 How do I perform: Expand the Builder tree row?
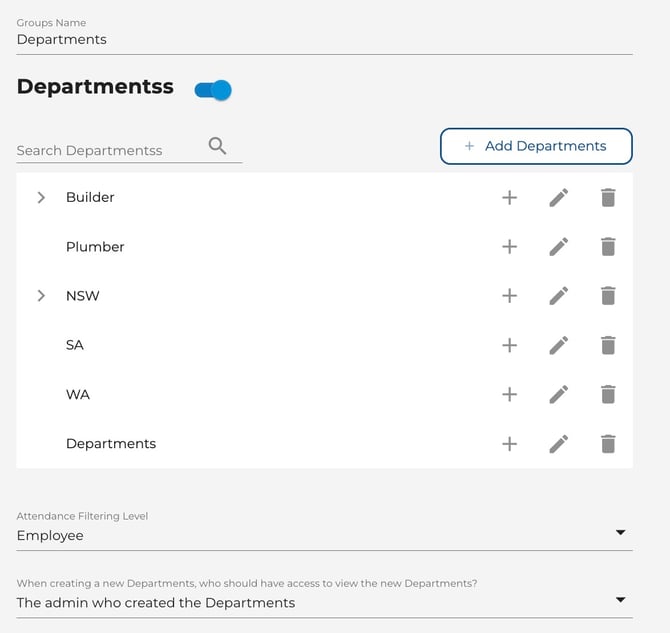[x=41, y=198]
